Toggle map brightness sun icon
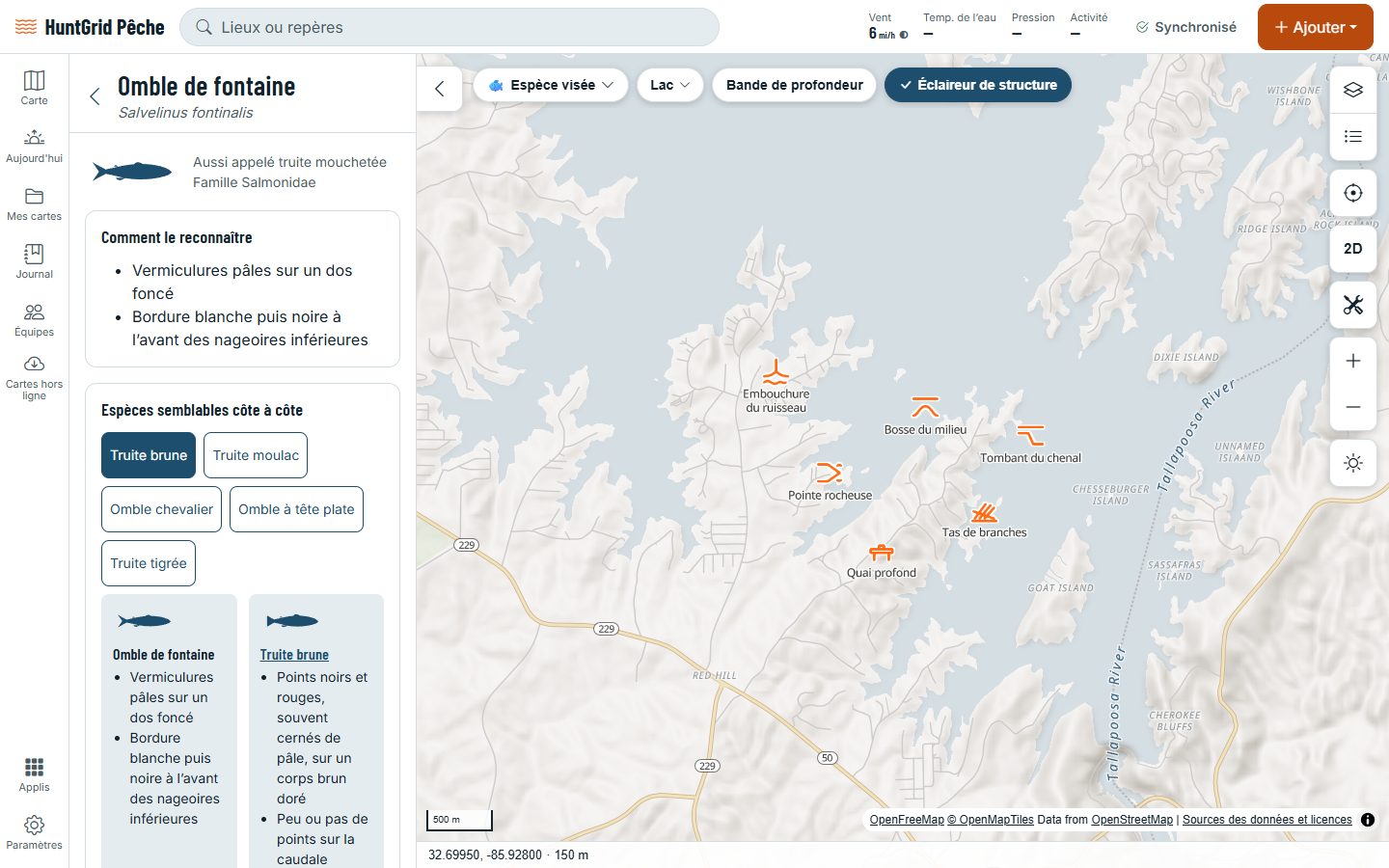 click(x=1353, y=463)
